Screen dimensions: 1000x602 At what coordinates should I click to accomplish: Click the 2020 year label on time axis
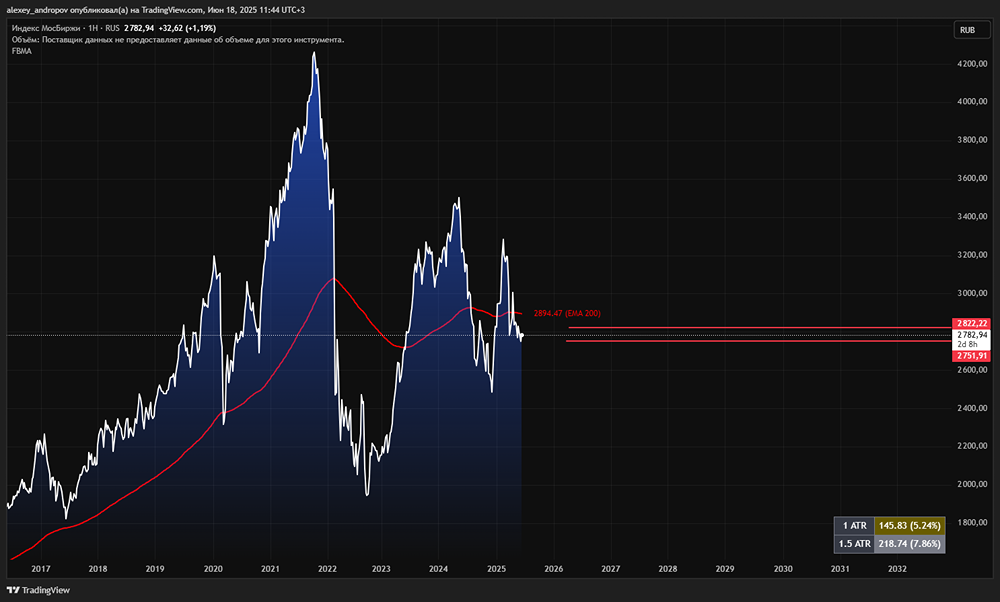pos(213,569)
